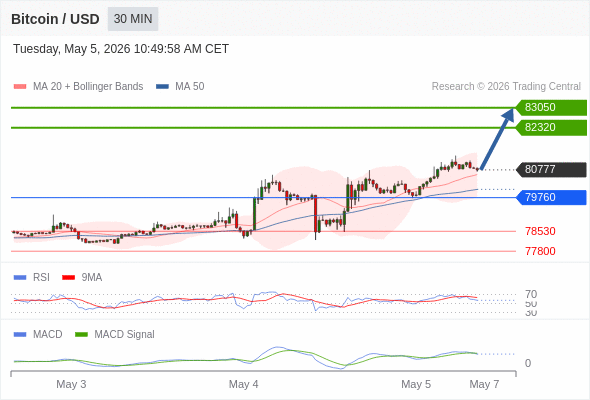590x400 pixels.
Task: Click the RSI legend swatch
Action: 20,278
